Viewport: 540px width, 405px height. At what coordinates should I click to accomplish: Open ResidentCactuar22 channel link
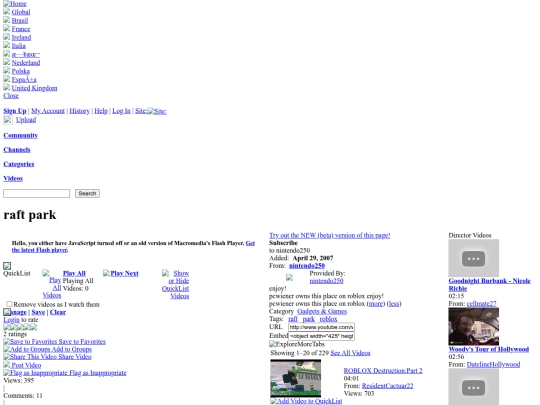[387, 386]
